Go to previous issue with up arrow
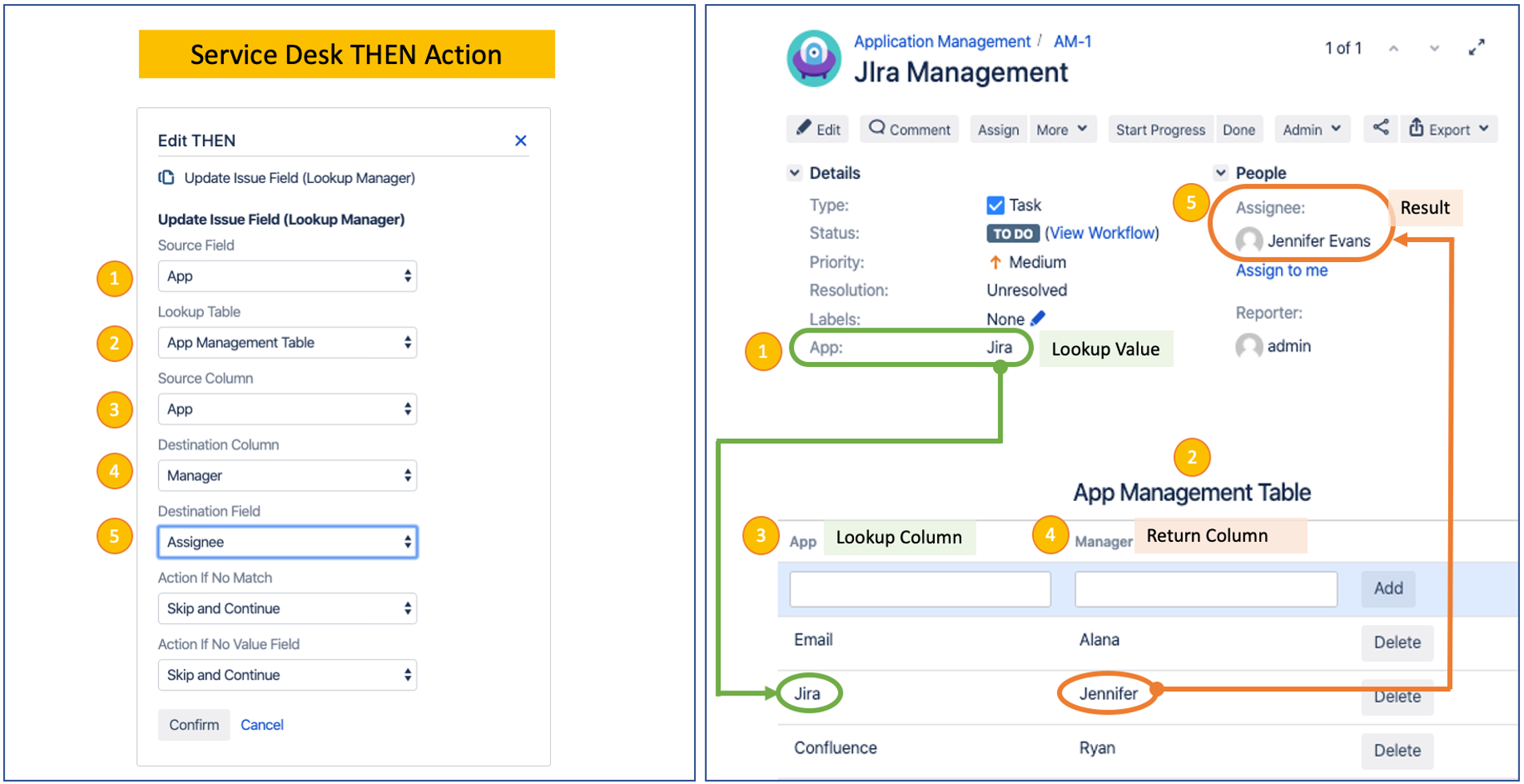Image resolution: width=1524 pixels, height=784 pixels. point(1394,49)
